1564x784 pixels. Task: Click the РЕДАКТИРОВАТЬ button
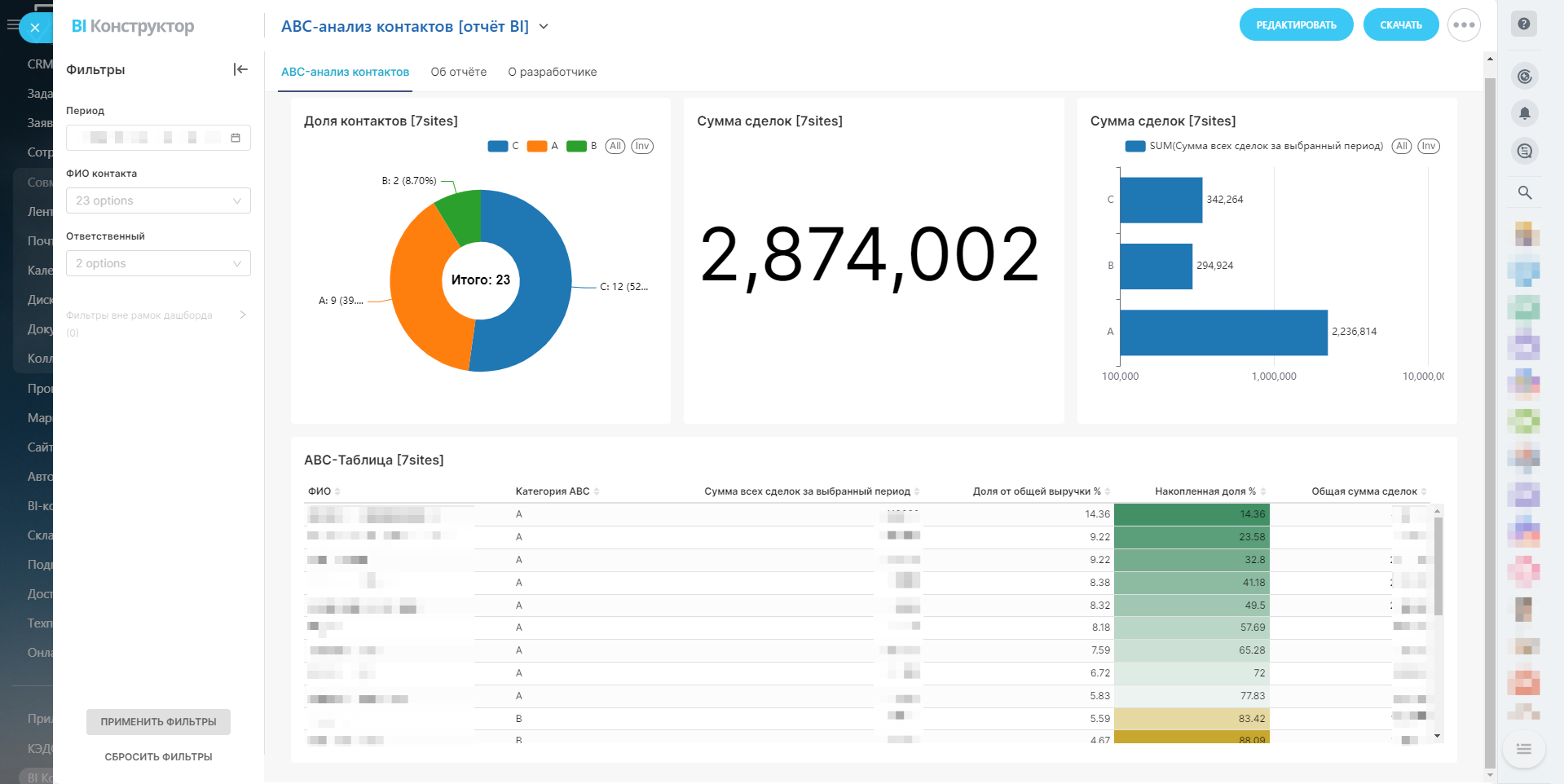point(1296,25)
